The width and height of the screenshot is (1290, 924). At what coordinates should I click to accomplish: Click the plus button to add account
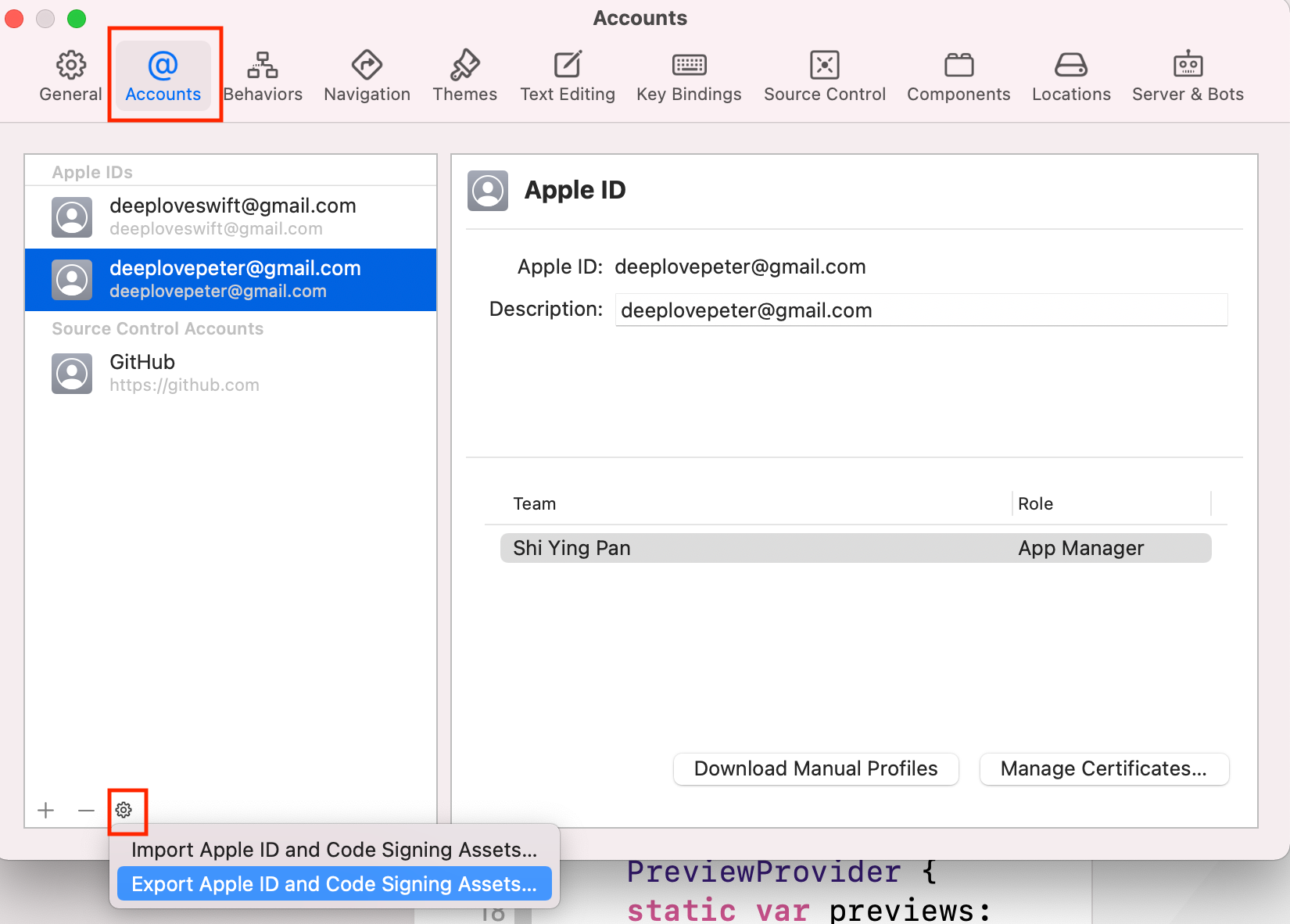(46, 811)
